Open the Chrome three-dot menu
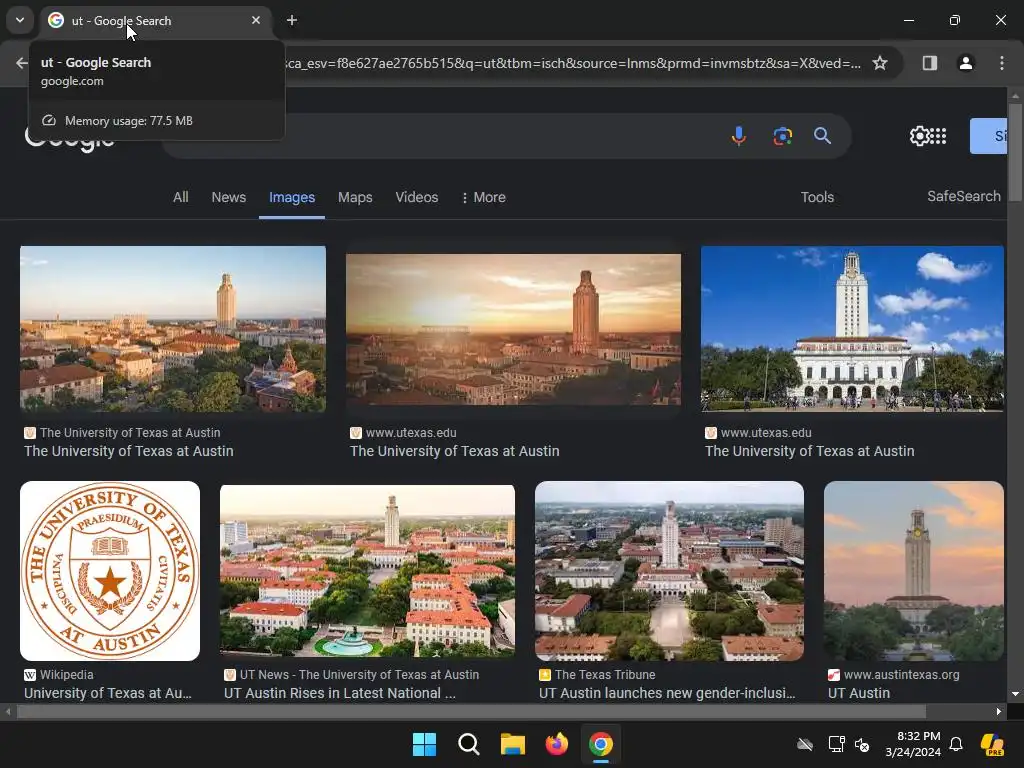Screen dimensions: 1024x768 pos(1001,63)
